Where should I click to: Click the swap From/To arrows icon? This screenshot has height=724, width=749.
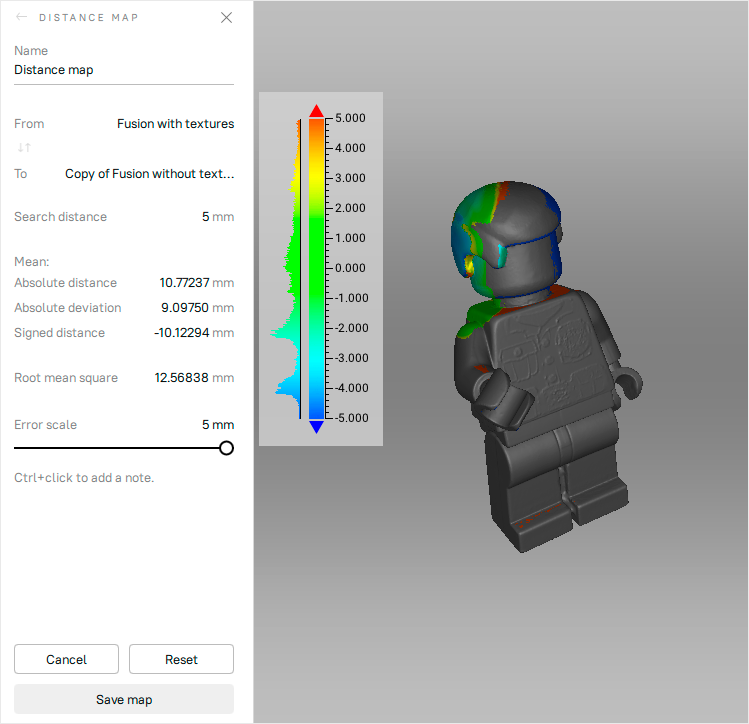[x=24, y=148]
